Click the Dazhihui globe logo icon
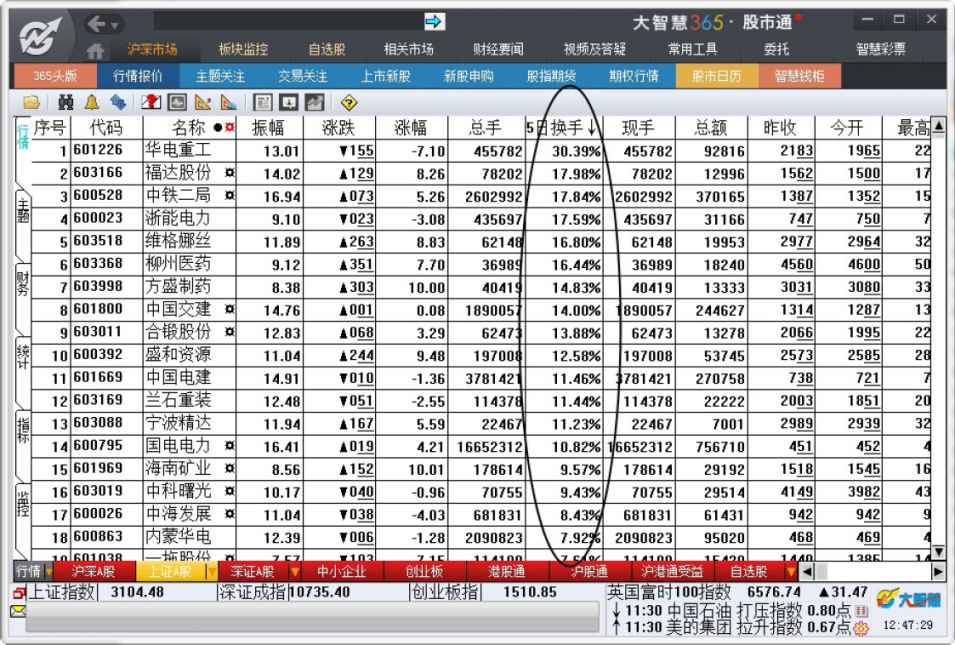This screenshot has height=645, width=955. [41, 36]
